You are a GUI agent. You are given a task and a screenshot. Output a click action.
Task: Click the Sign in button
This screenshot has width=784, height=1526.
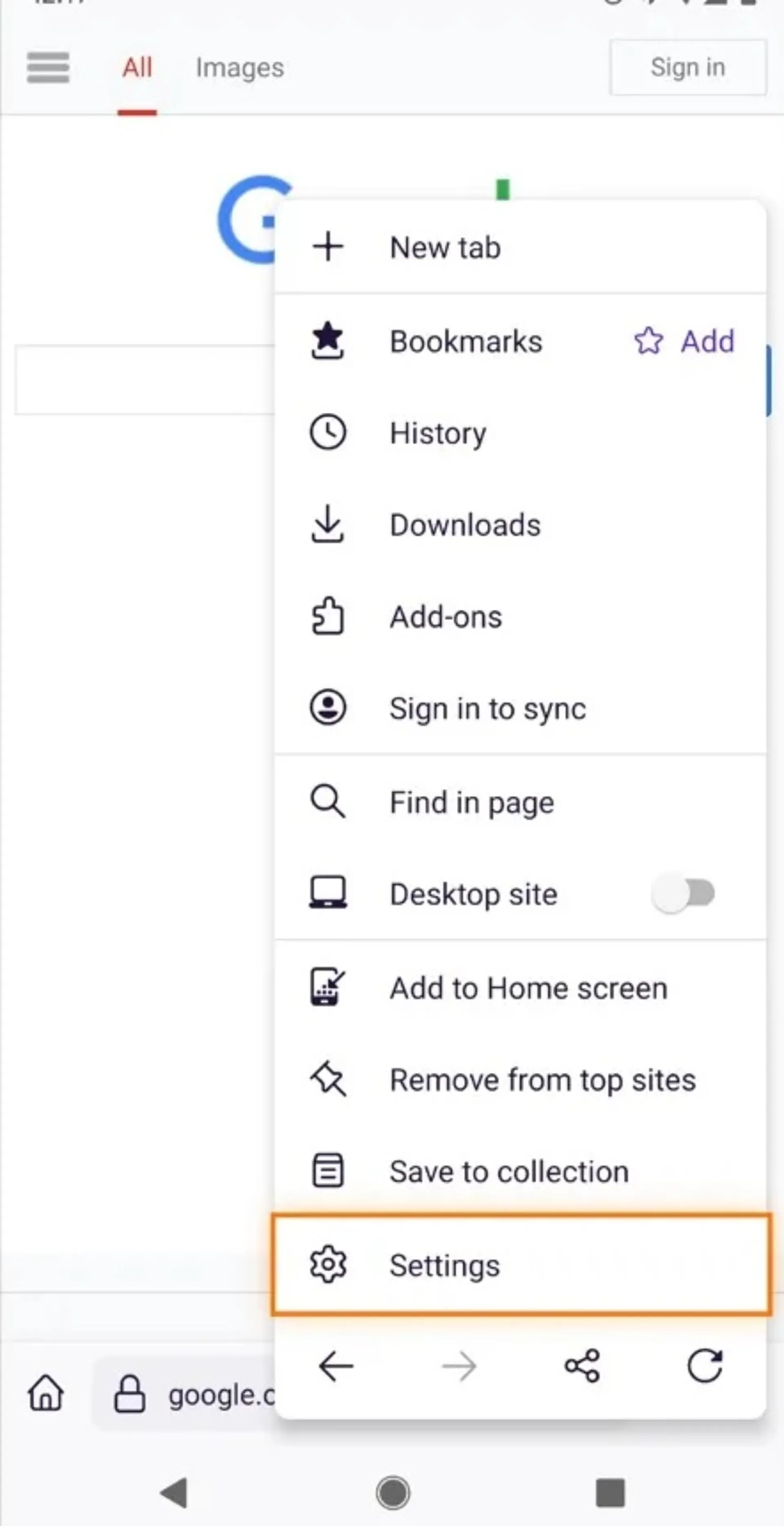[688, 67]
